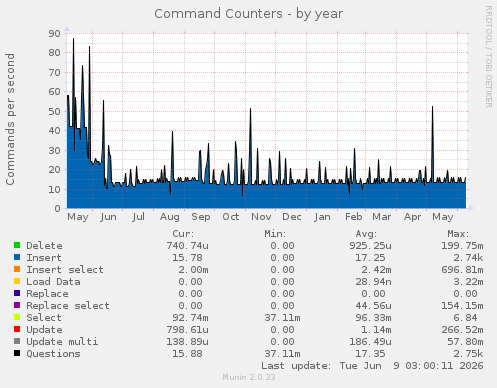Click the 'Update multi' legend label
The image size is (497, 388).
coord(62,342)
